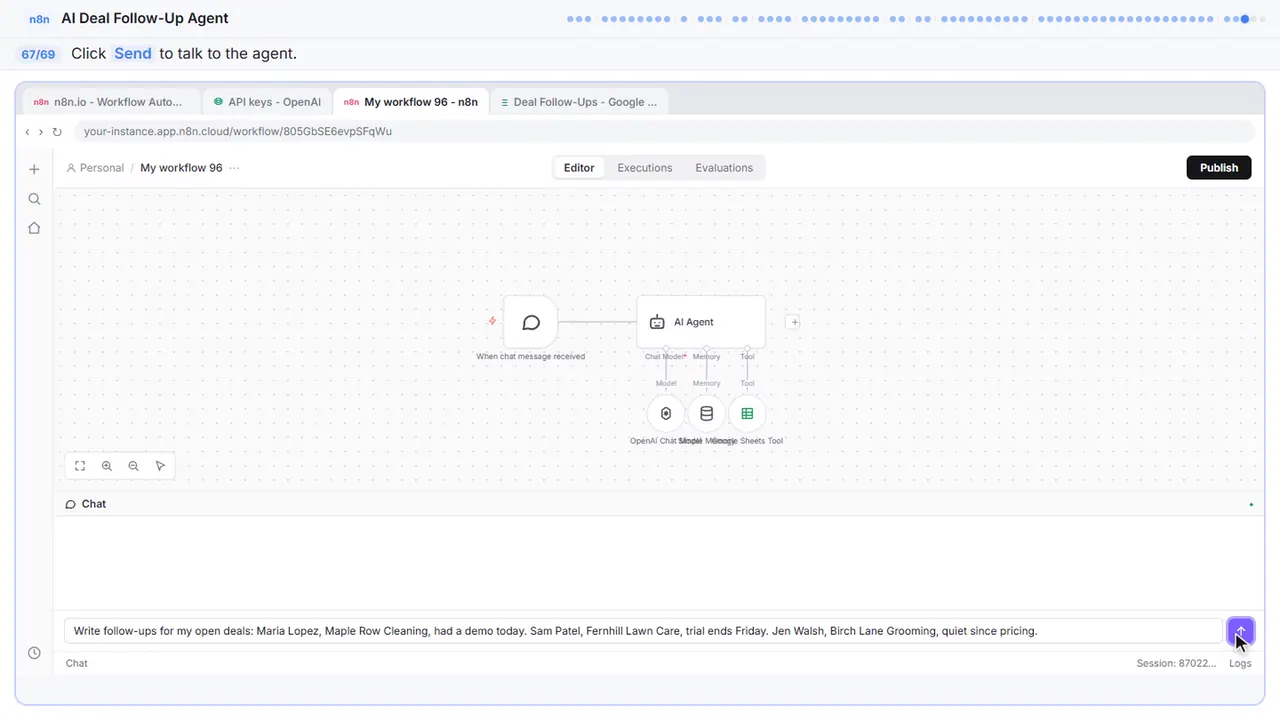Click the highlighted Send word in instructions
This screenshot has height=720, width=1280.
coord(133,54)
